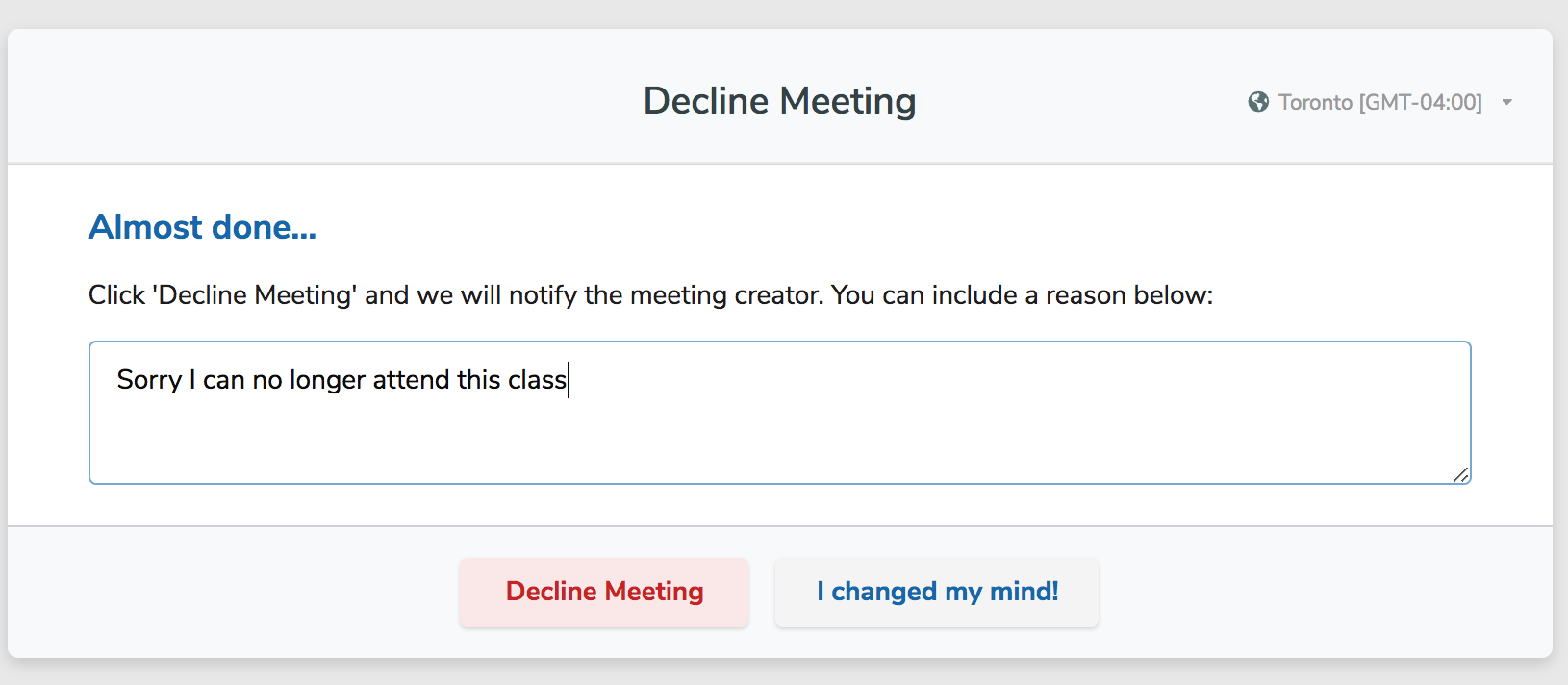The width and height of the screenshot is (1568, 685).
Task: Click the 'I changed my mind!' button
Action: (x=937, y=592)
